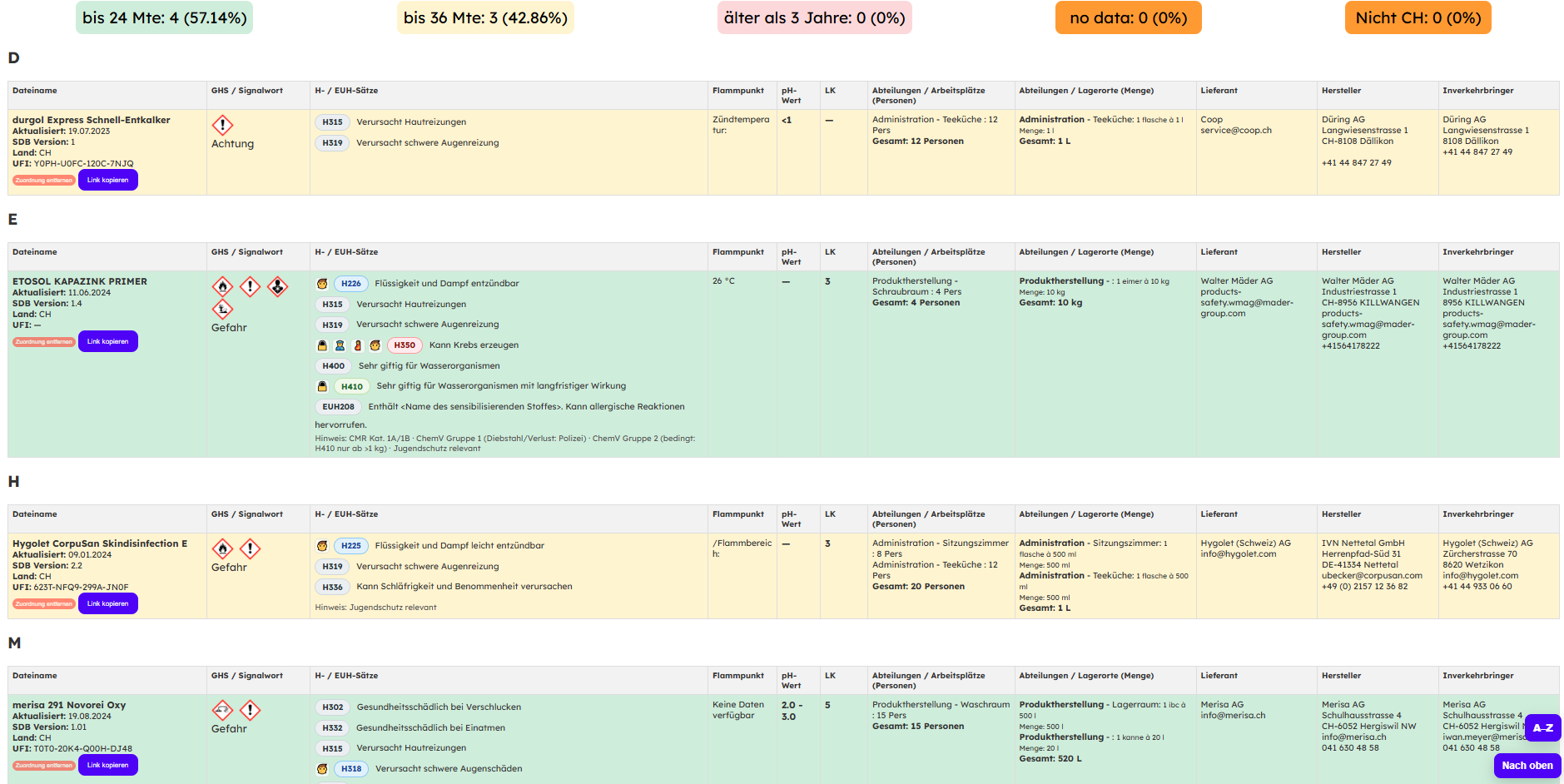This screenshot has height=784, width=1564.
Task: Remove assignment for merisa 291 Novorei Oxy
Action: (x=43, y=766)
